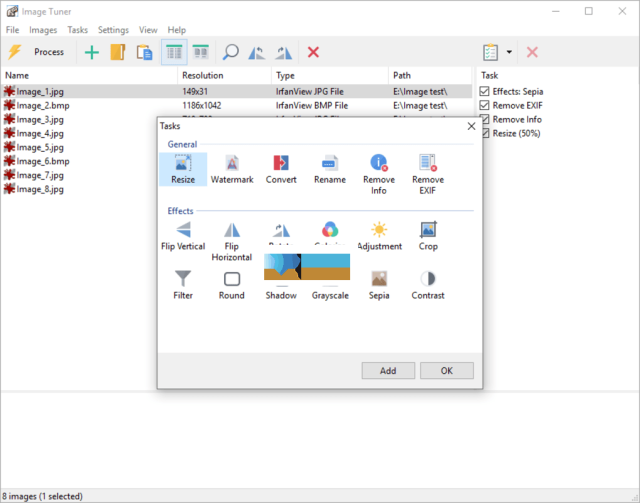
Task: Click the IrfanView BMP File type cell
Action: pos(312,105)
